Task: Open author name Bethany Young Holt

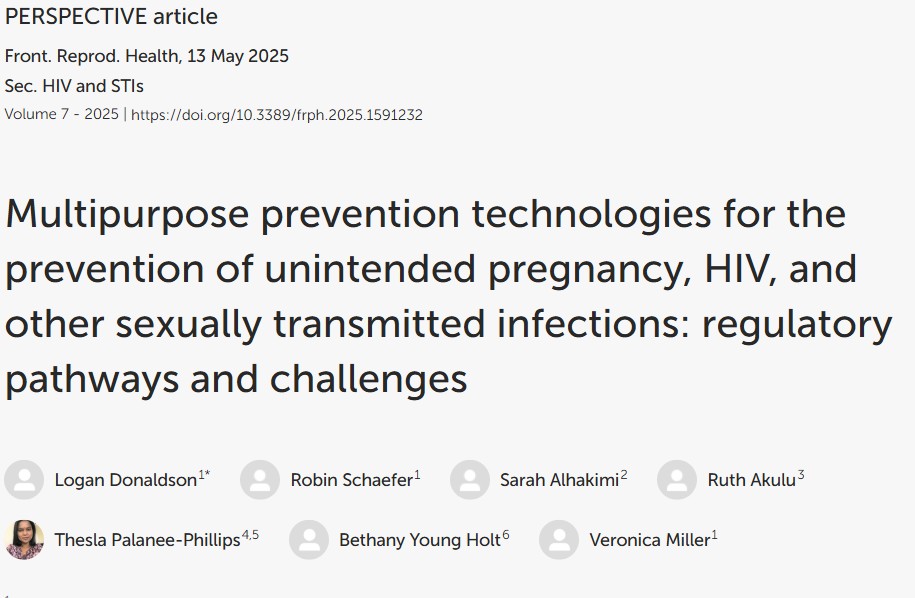Action: pos(420,540)
